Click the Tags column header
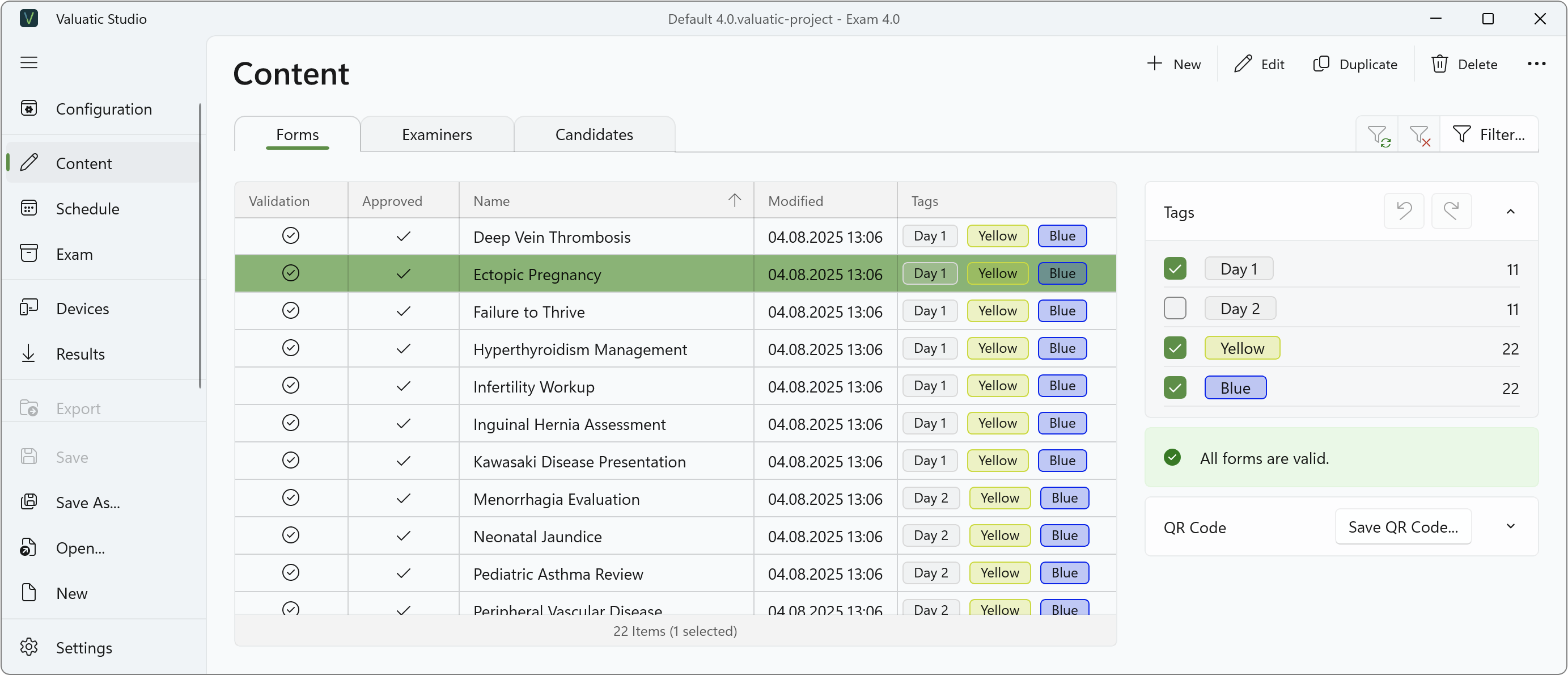Viewport: 1568px width, 675px height. click(x=1007, y=200)
